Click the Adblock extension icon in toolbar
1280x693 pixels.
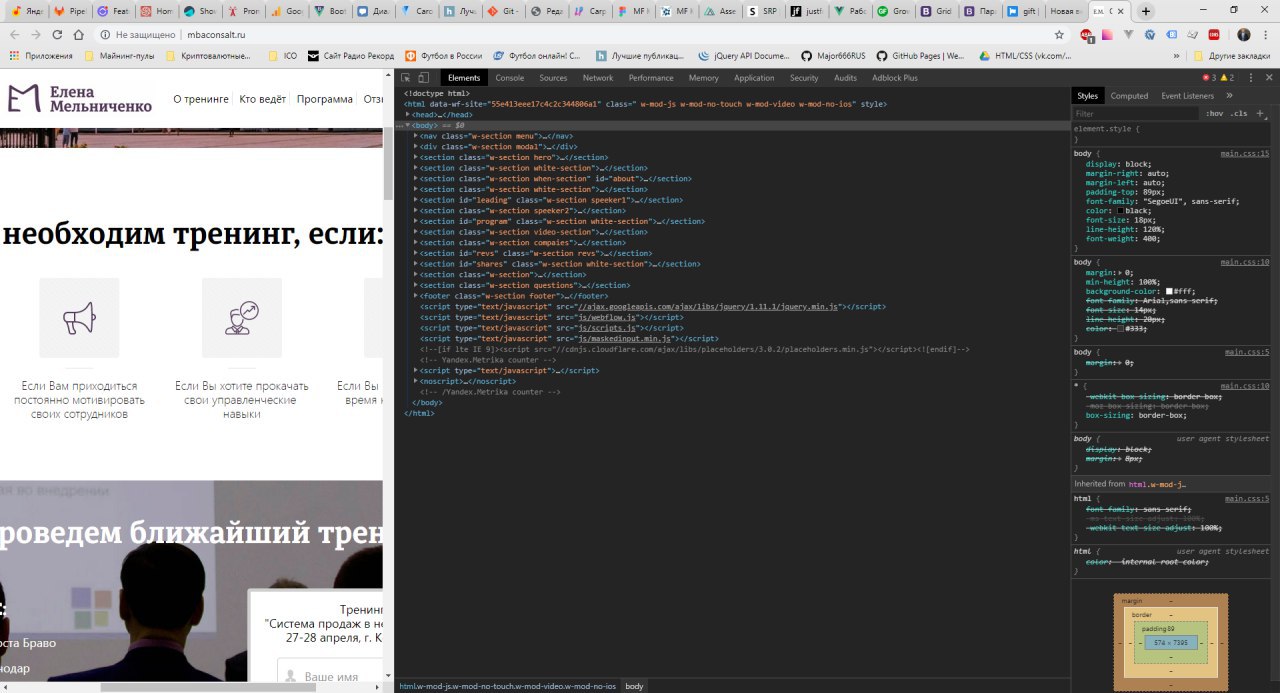click(1087, 34)
